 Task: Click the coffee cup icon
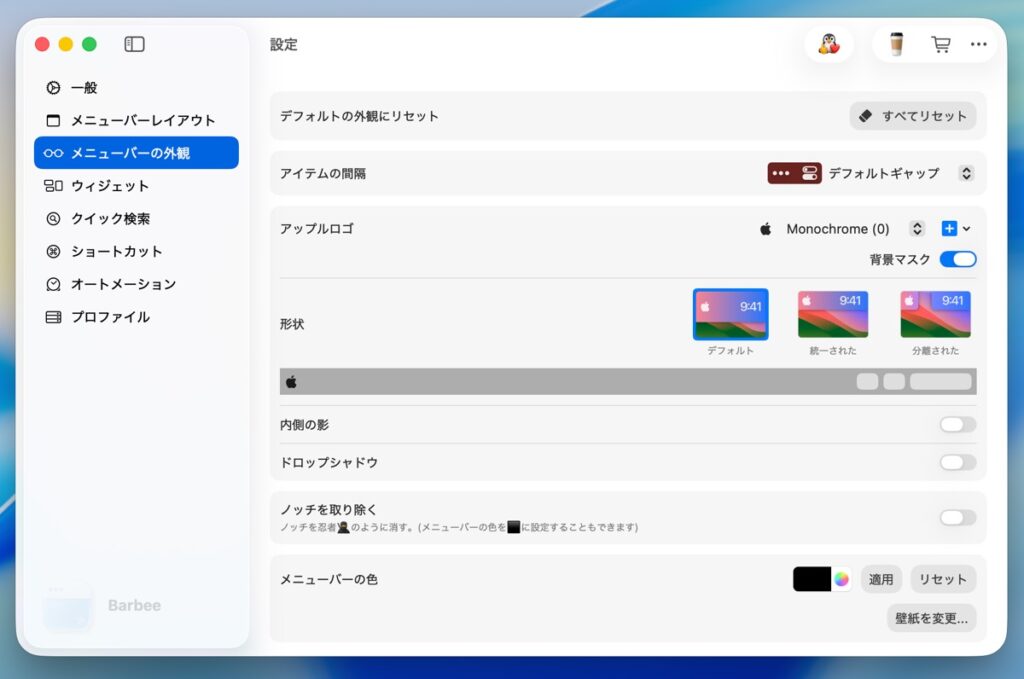pos(896,44)
